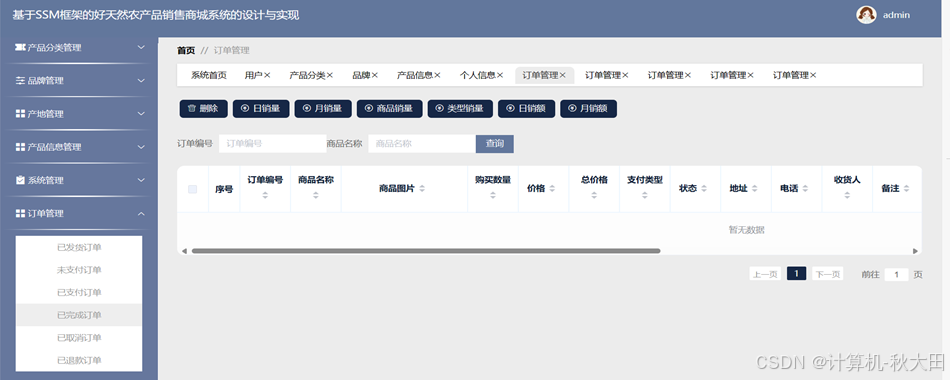Screen dimensions: 950x380
Task: Switch to the 品牌 tab
Action: (361, 75)
